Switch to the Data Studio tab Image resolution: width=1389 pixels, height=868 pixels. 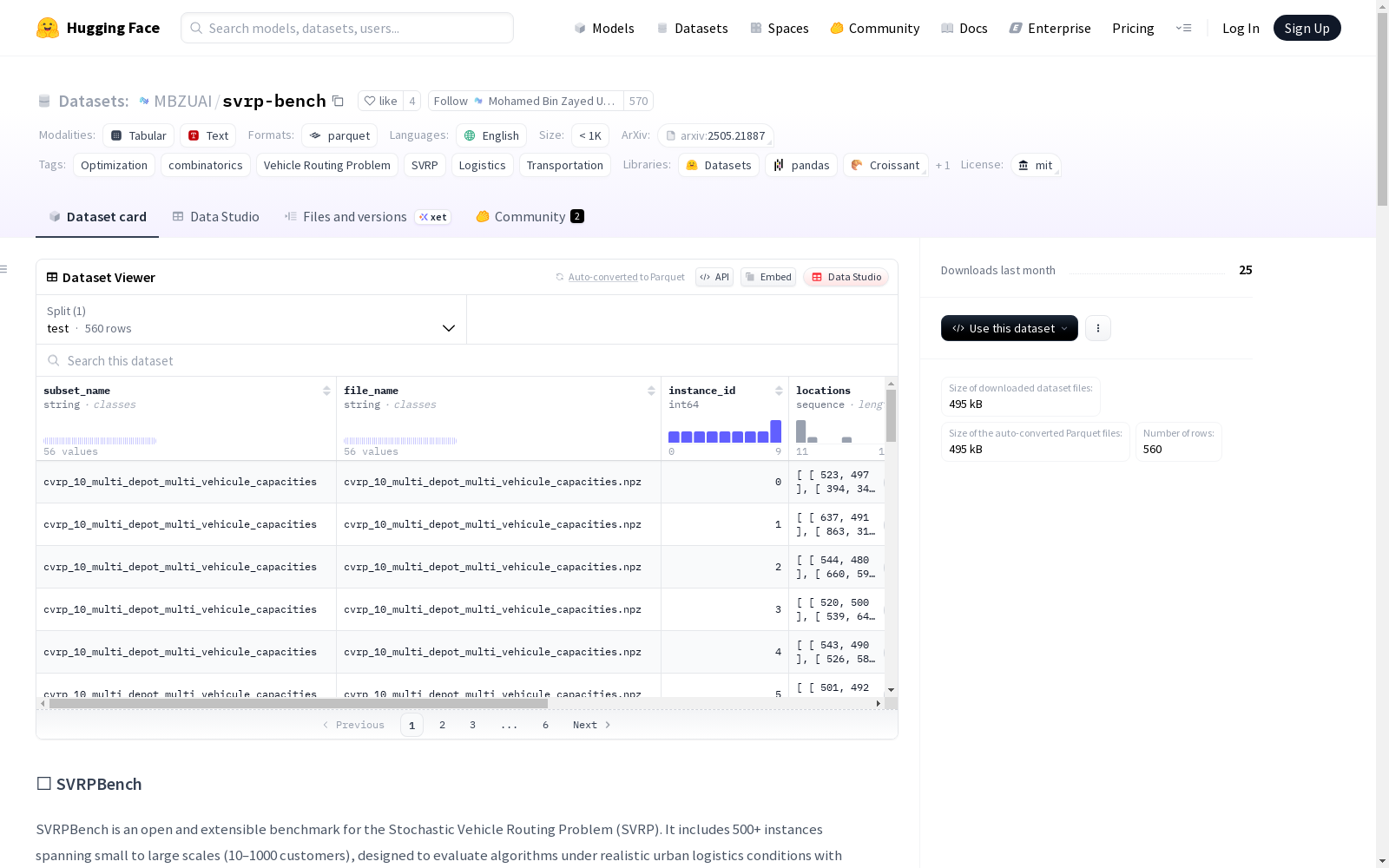(x=215, y=217)
